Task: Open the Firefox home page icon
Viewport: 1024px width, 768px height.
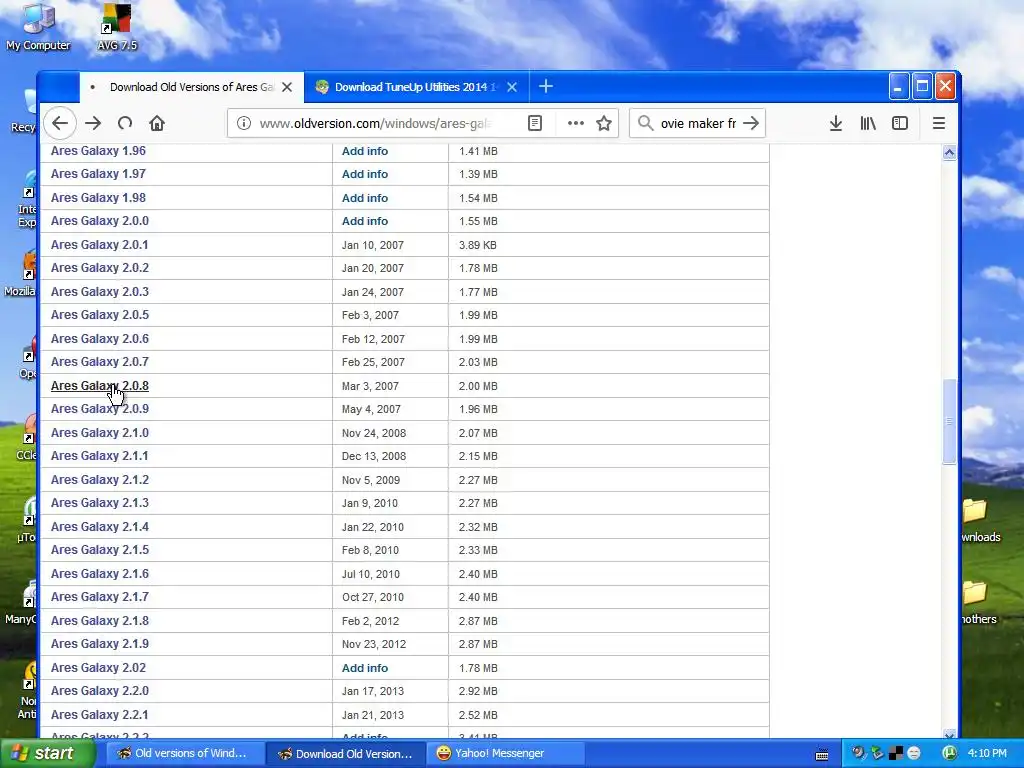Action: coord(157,123)
